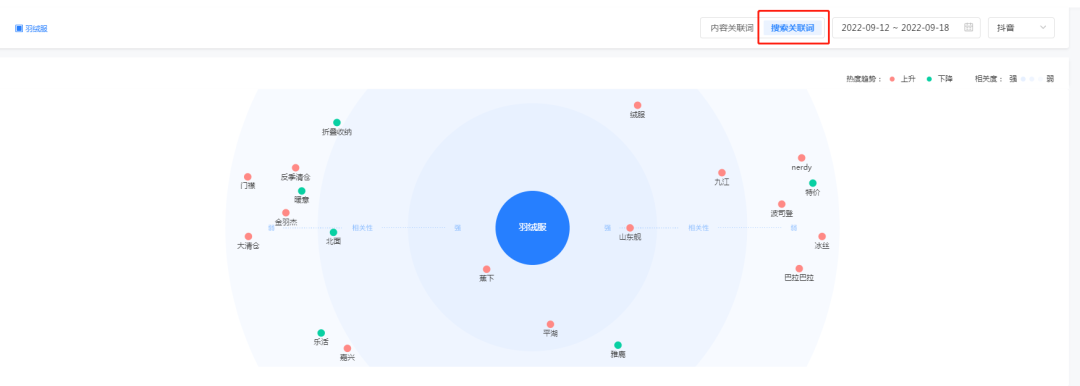Click the 相关度 strength color scale
Screen dimensions: 1080x386
(1032, 79)
